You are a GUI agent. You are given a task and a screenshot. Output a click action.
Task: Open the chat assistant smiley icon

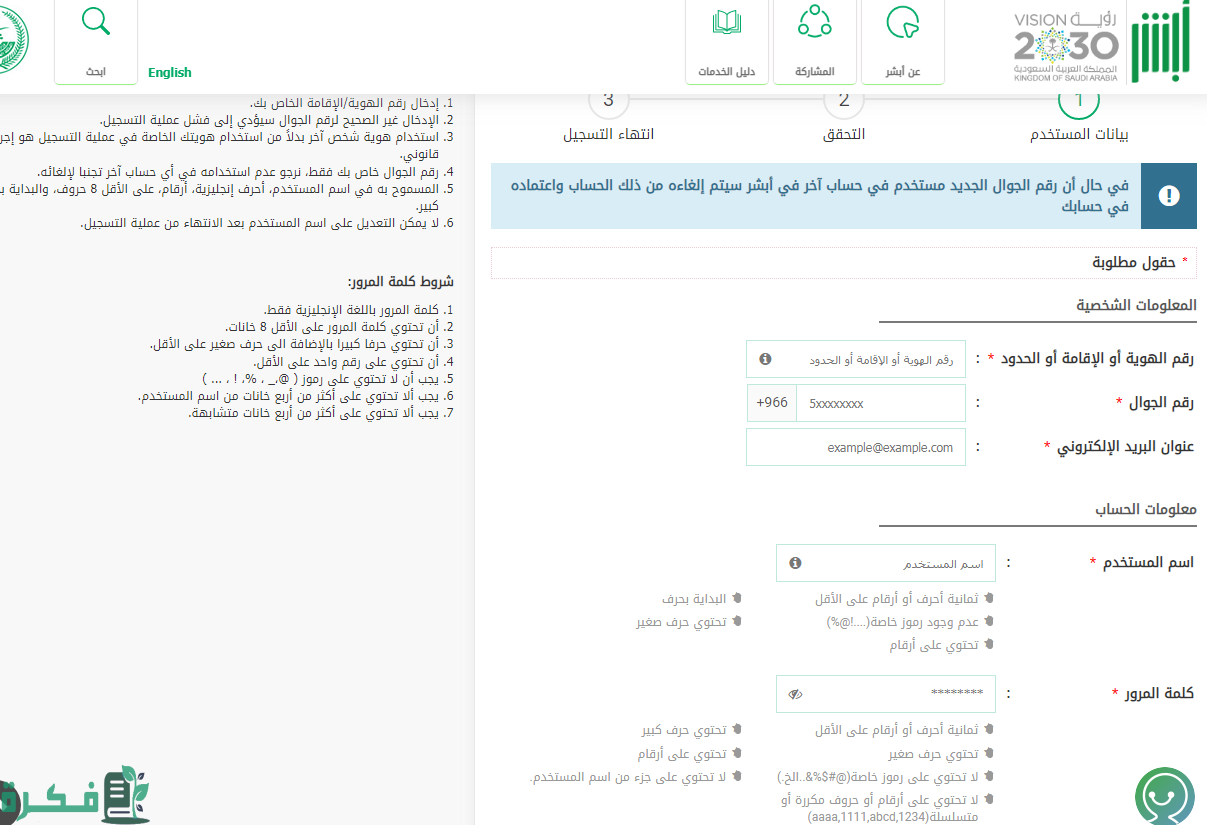(x=1164, y=796)
